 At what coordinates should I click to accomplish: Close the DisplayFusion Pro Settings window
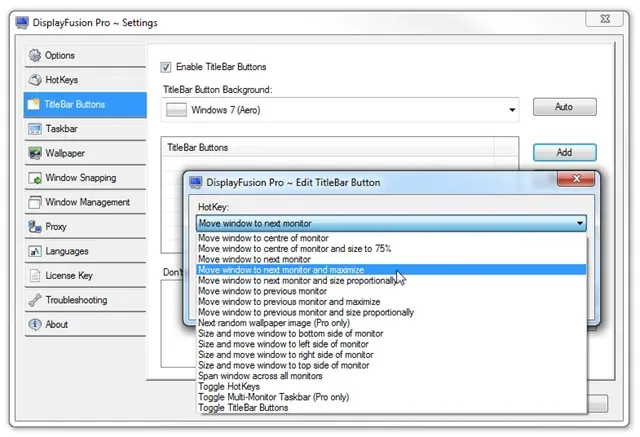604,19
